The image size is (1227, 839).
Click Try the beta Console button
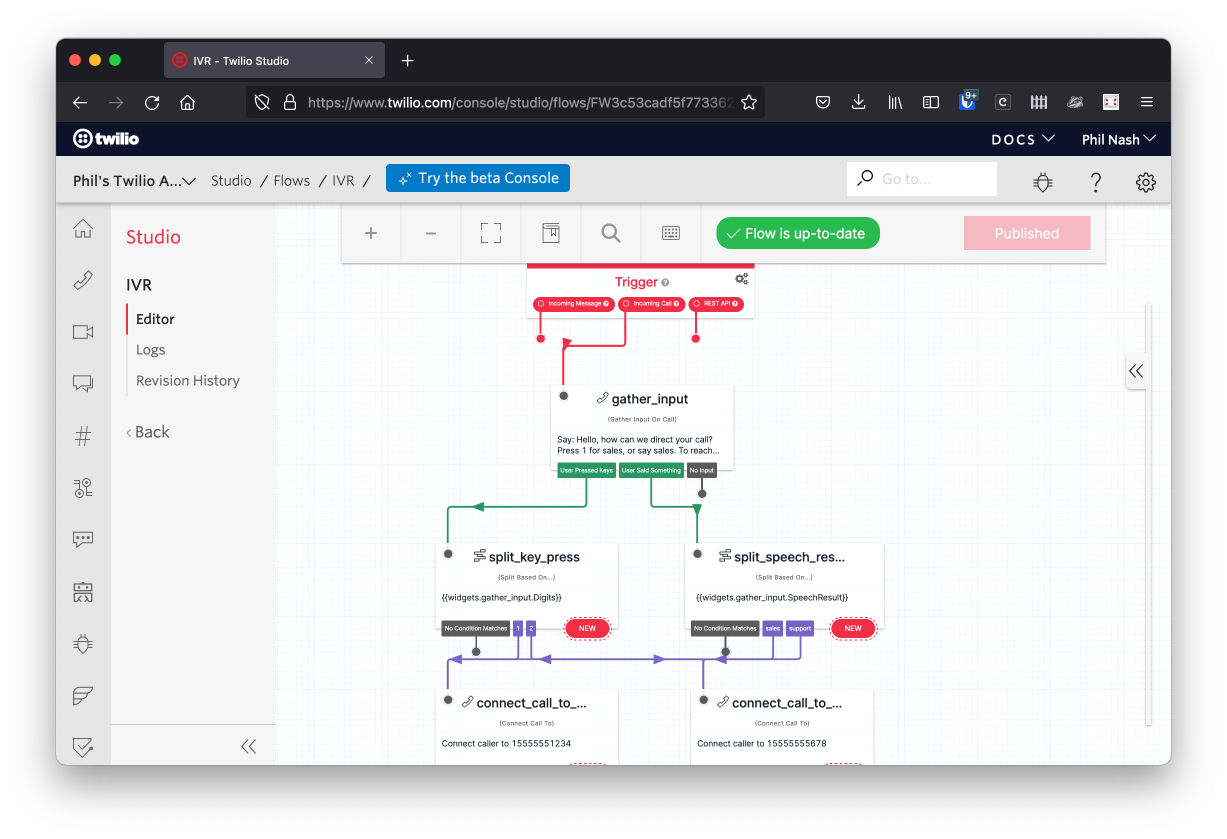point(478,178)
